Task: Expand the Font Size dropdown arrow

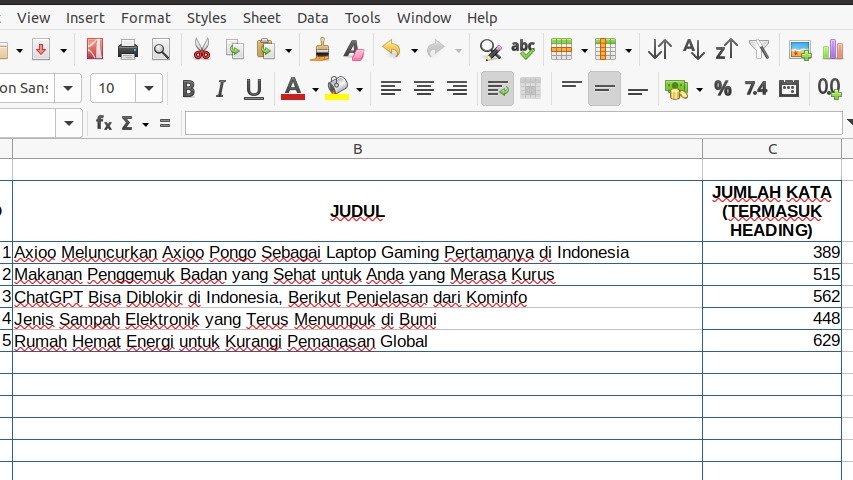Action: [149, 88]
